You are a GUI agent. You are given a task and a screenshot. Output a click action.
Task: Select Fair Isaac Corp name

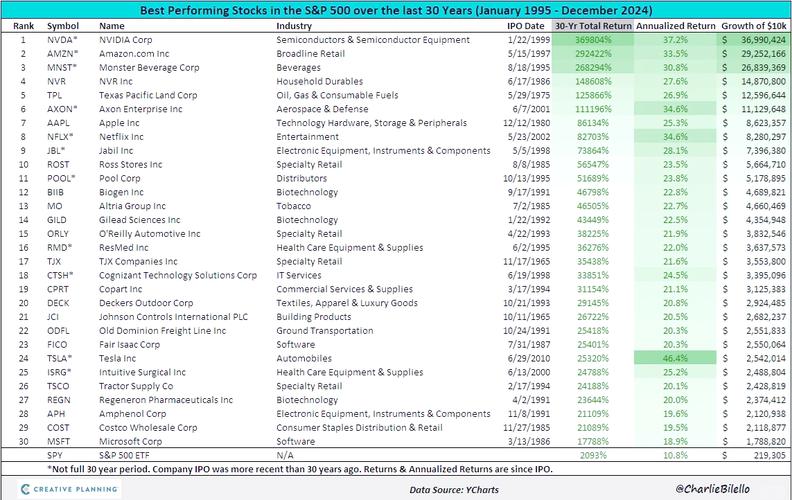click(x=129, y=344)
